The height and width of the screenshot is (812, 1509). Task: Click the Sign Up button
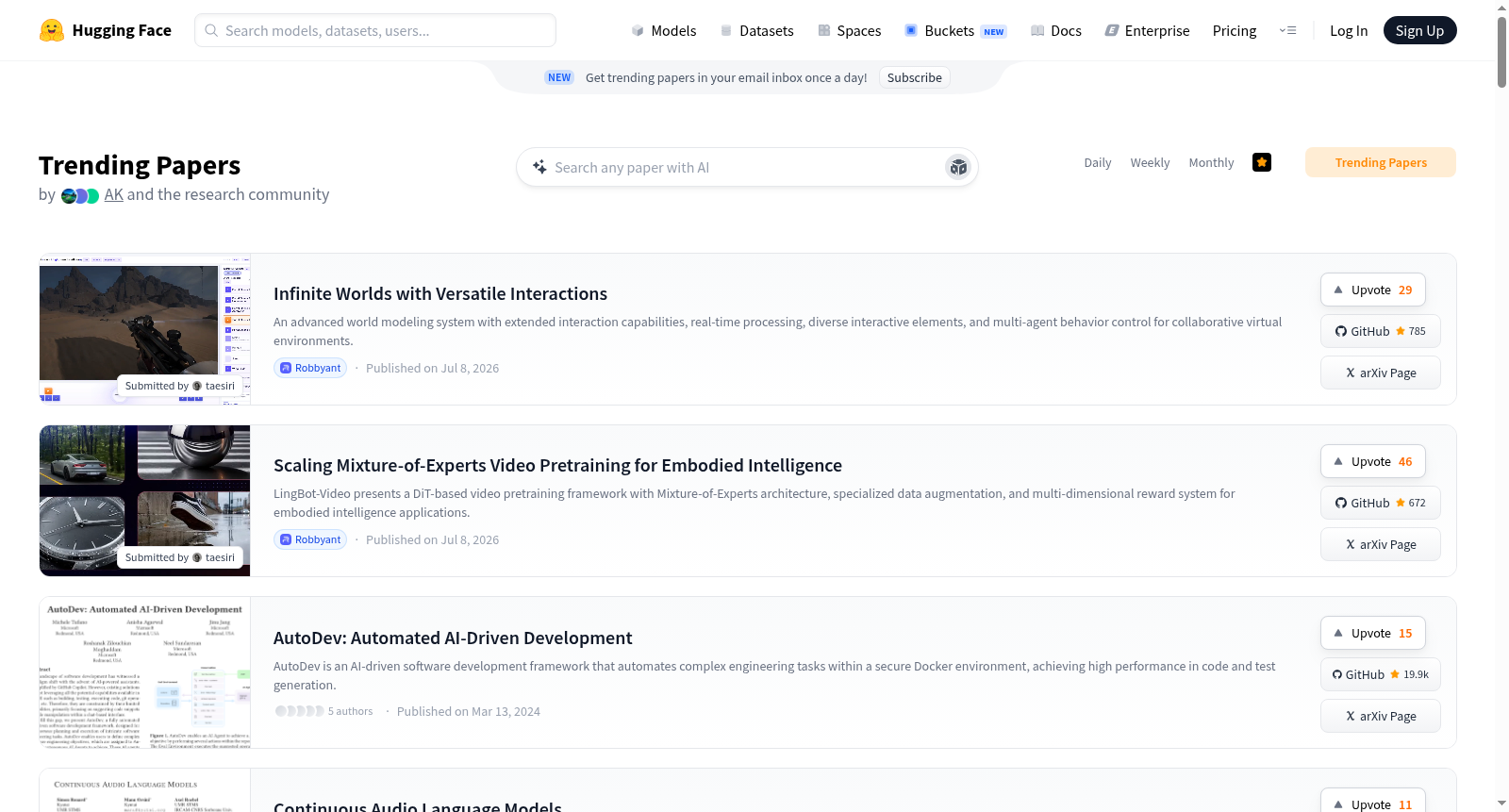(x=1419, y=30)
